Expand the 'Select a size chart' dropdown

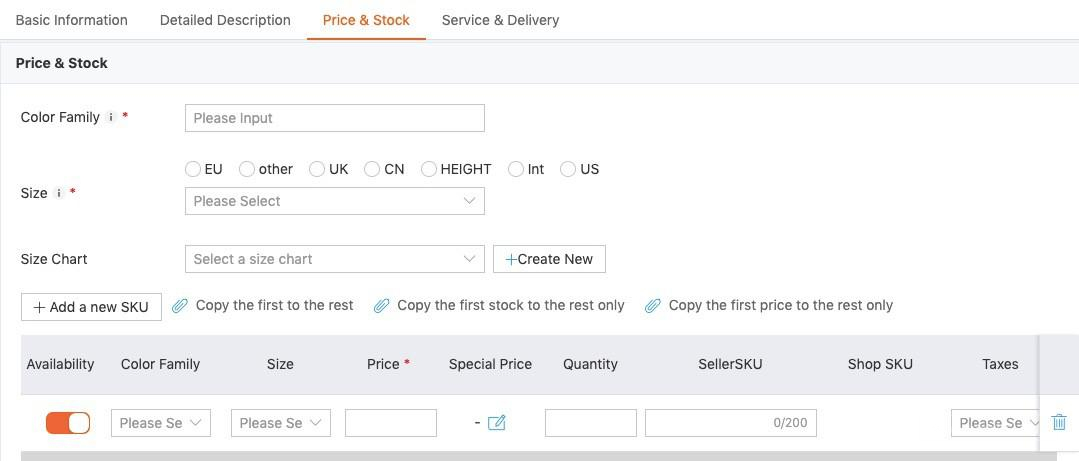(x=334, y=259)
